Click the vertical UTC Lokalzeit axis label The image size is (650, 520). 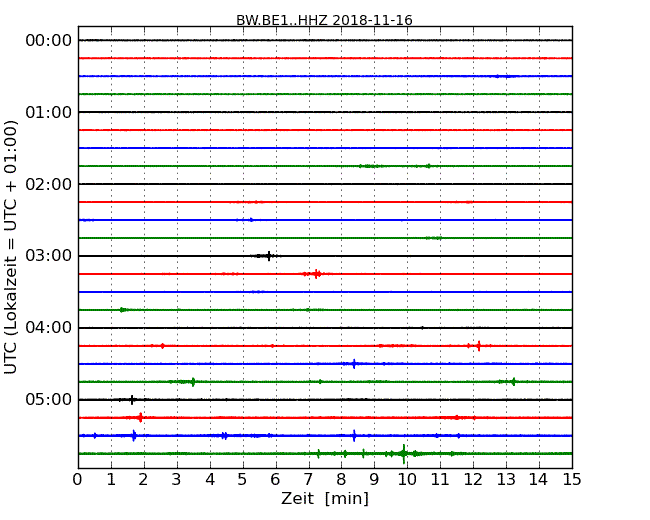point(11,247)
